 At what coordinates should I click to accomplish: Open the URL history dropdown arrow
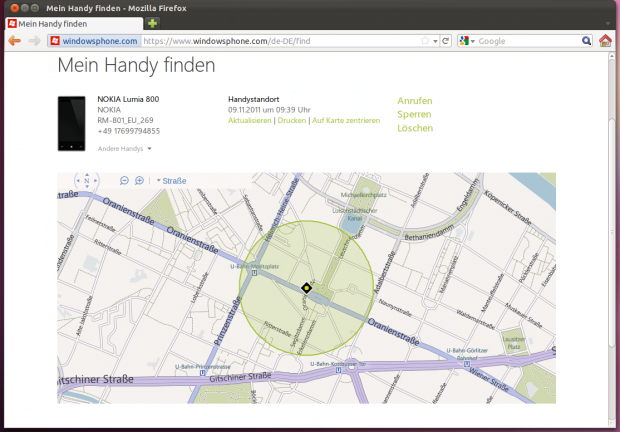coord(435,41)
